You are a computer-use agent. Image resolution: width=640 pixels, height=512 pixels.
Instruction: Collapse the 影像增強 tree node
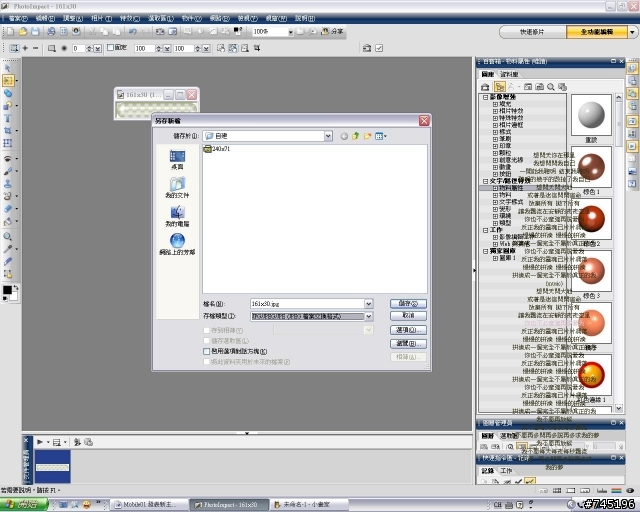coord(486,97)
